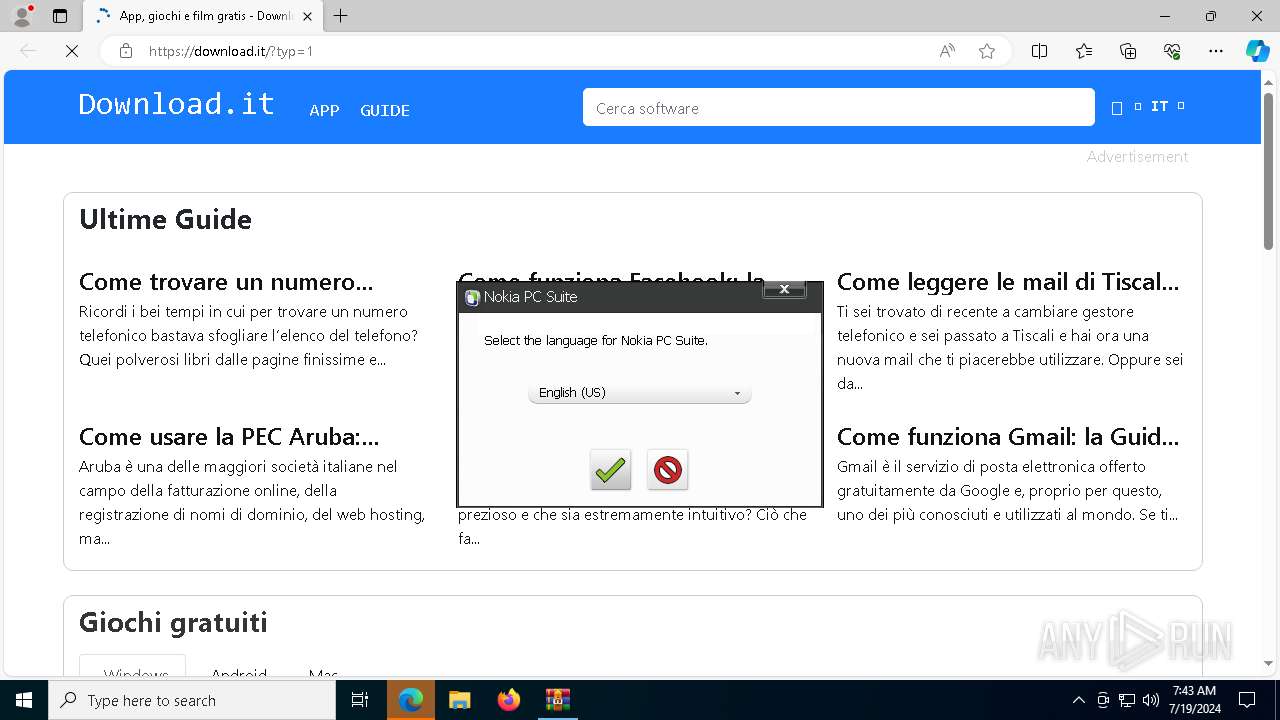Open Edge profile avatar
The width and height of the screenshot is (1280, 720).
(x=22, y=16)
